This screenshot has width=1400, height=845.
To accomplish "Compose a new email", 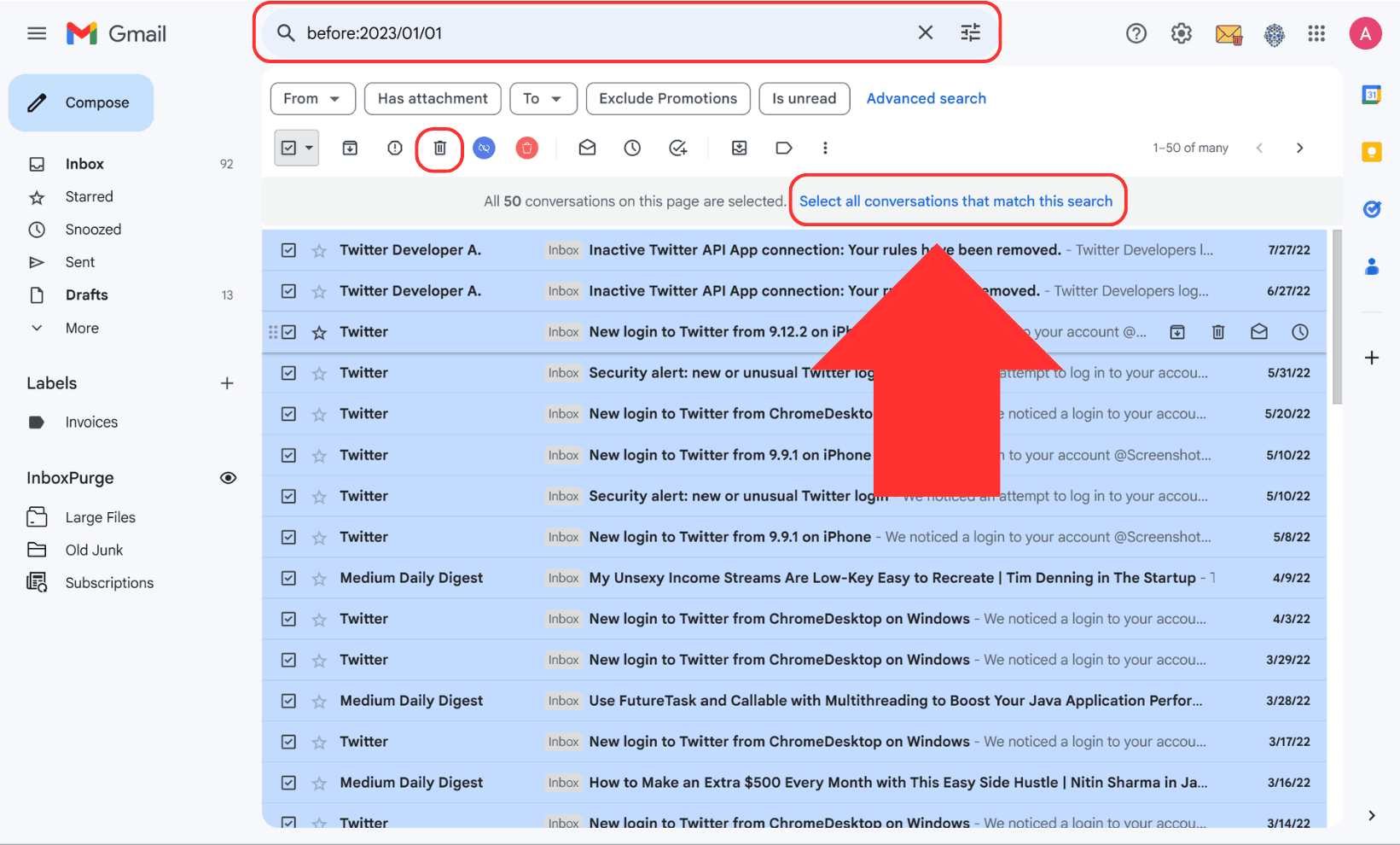I will (x=81, y=102).
